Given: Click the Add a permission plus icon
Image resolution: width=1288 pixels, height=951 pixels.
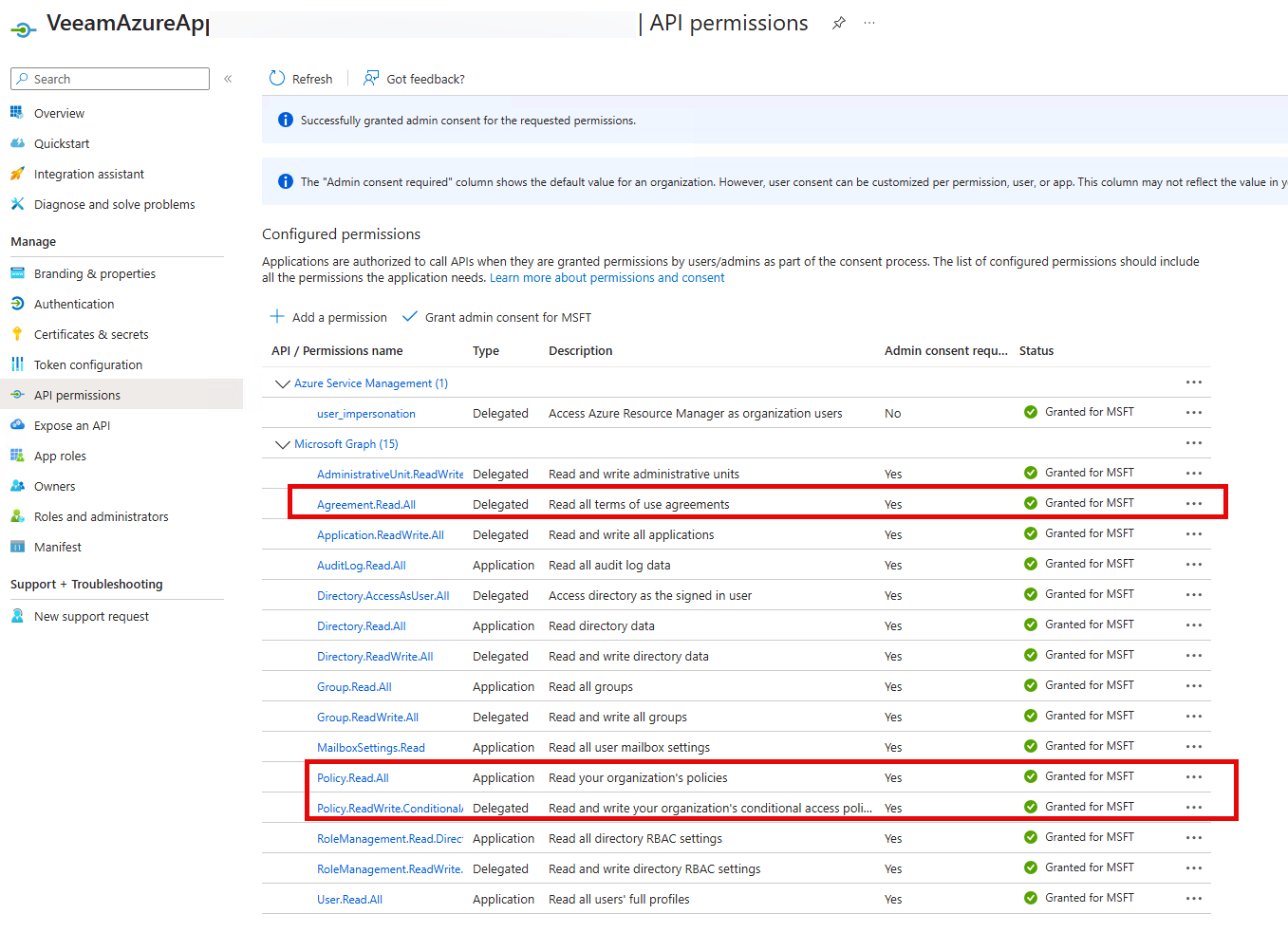Looking at the screenshot, I should tap(277, 317).
